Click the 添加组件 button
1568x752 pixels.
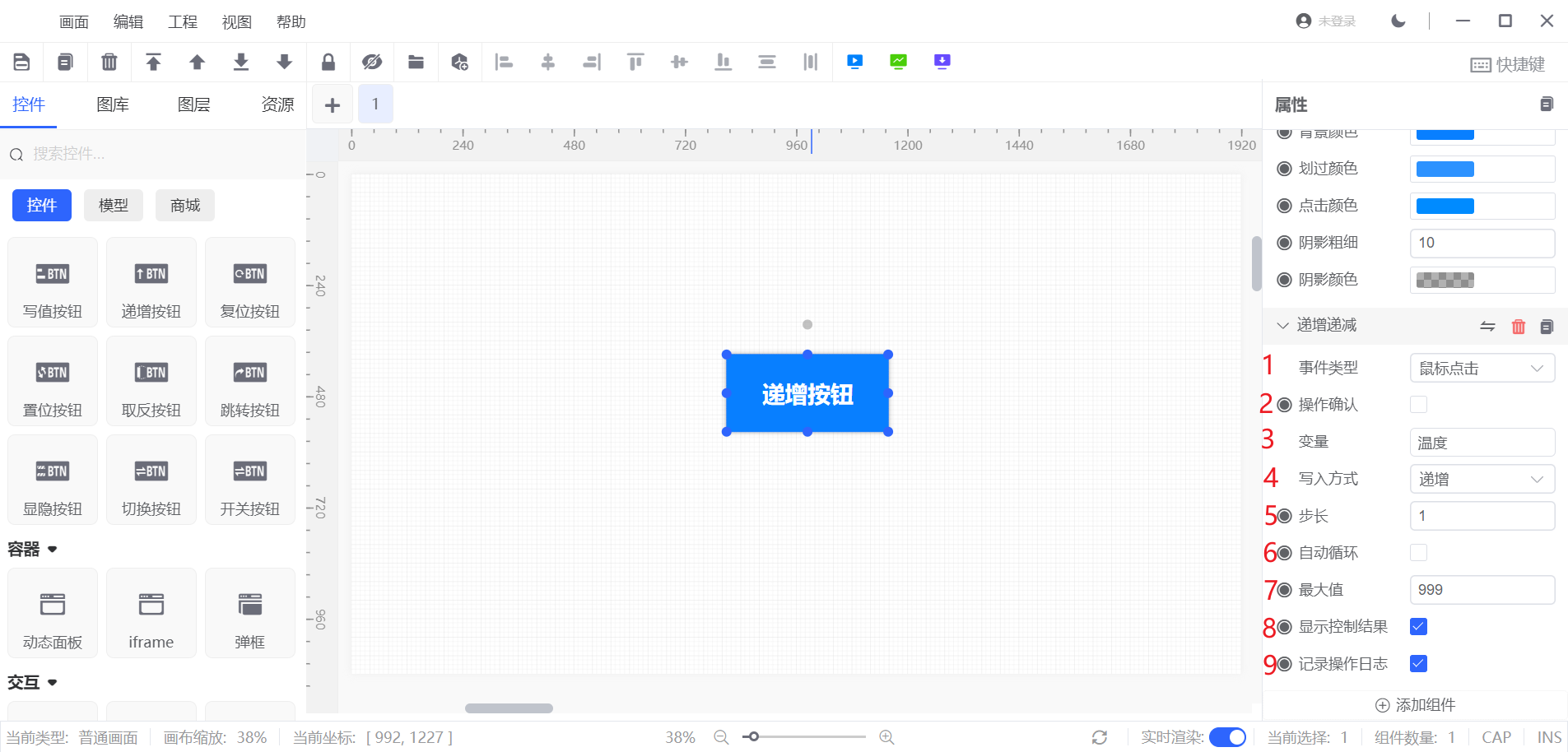pos(1415,705)
